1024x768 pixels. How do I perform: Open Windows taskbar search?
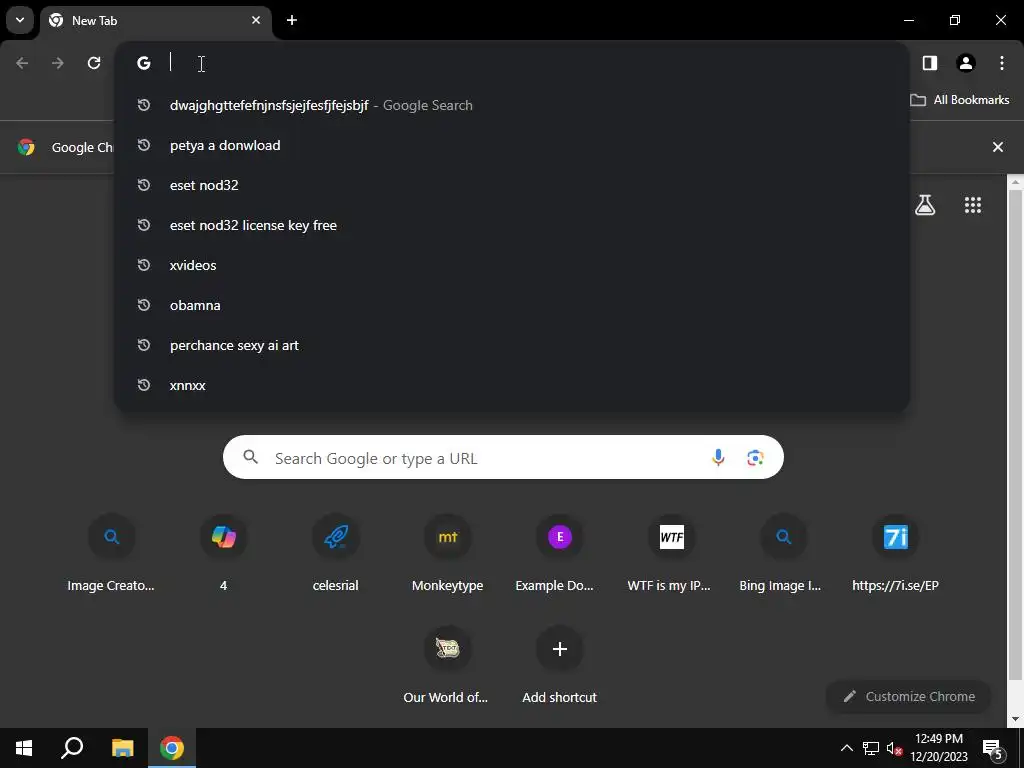pos(72,748)
